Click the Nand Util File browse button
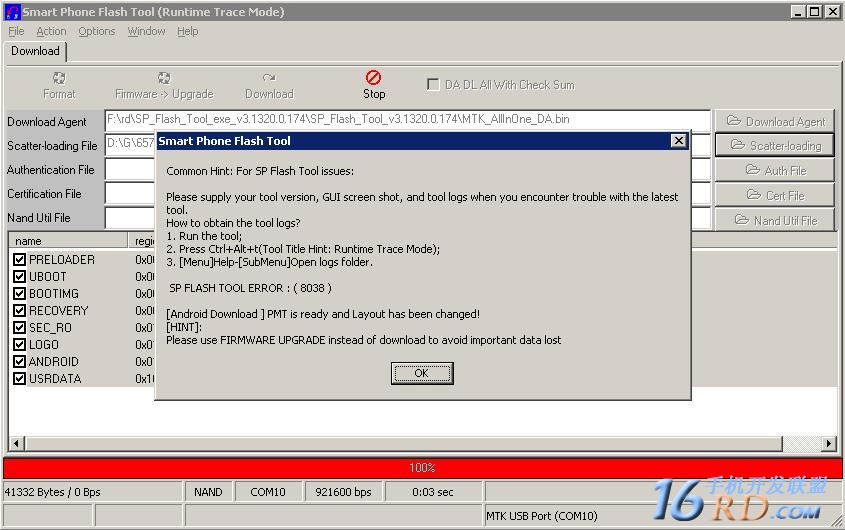This screenshot has width=845, height=530. (774, 220)
